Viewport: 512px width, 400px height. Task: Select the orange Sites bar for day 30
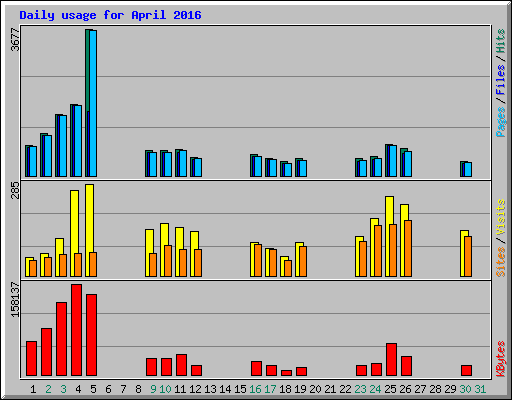tap(468, 256)
